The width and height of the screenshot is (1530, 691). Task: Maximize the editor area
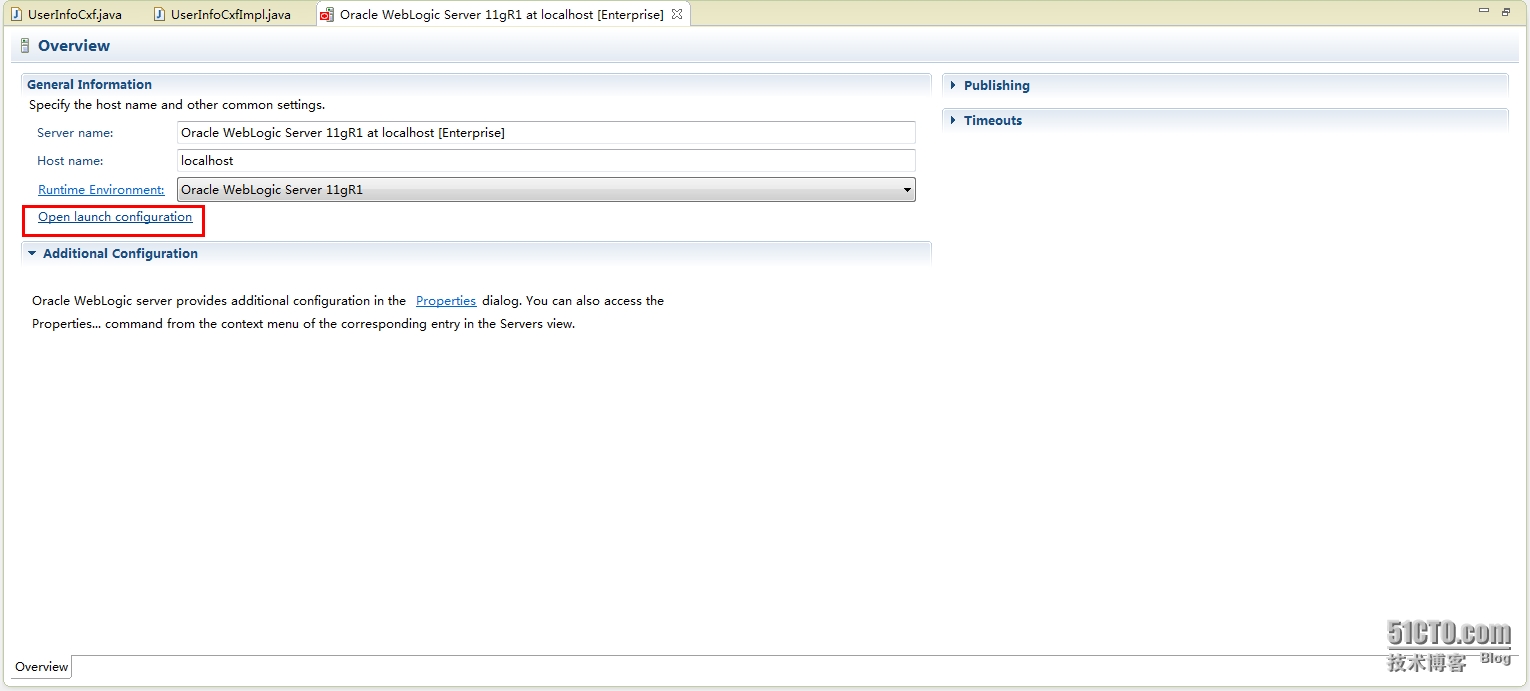point(1506,12)
